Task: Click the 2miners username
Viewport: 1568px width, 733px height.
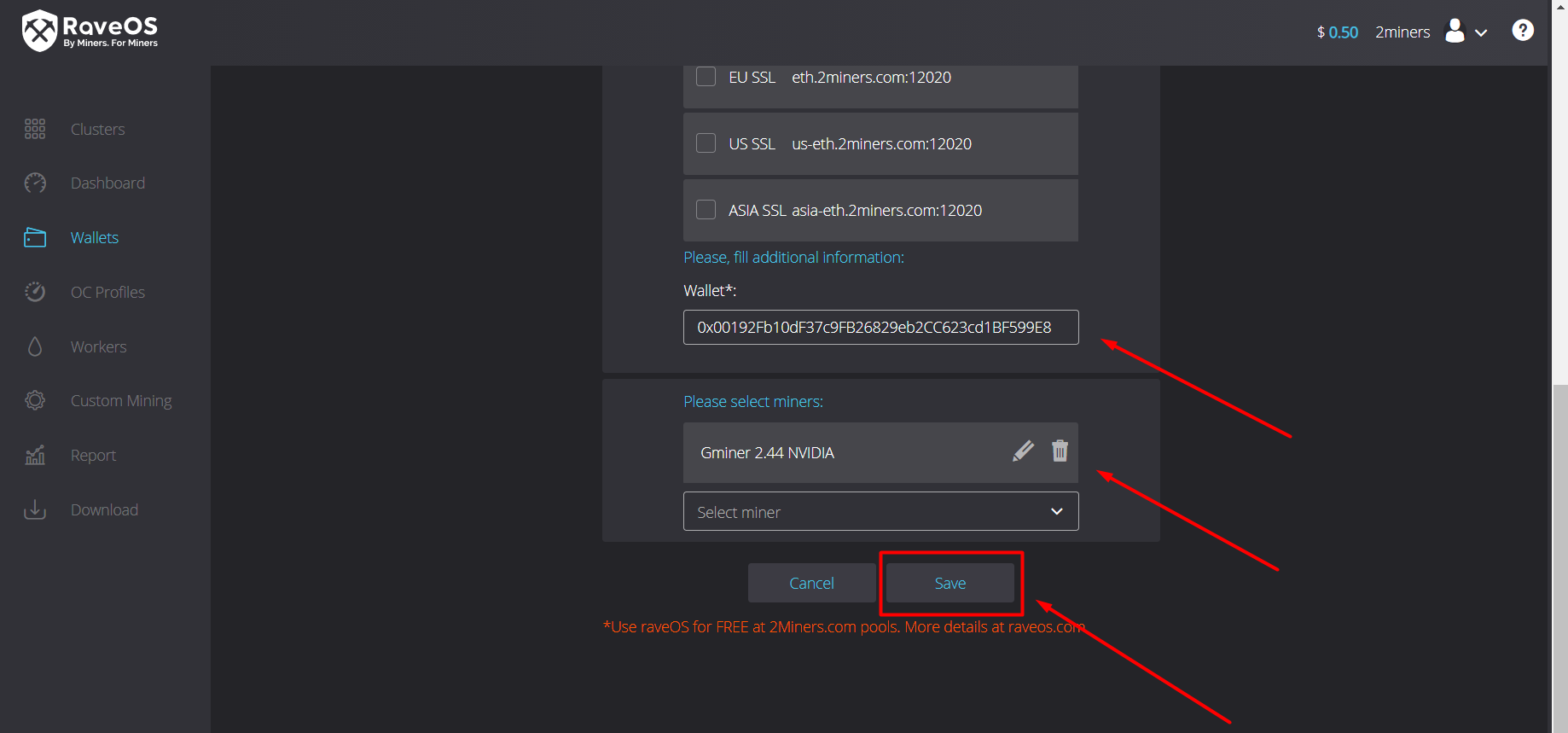Action: [x=1402, y=32]
